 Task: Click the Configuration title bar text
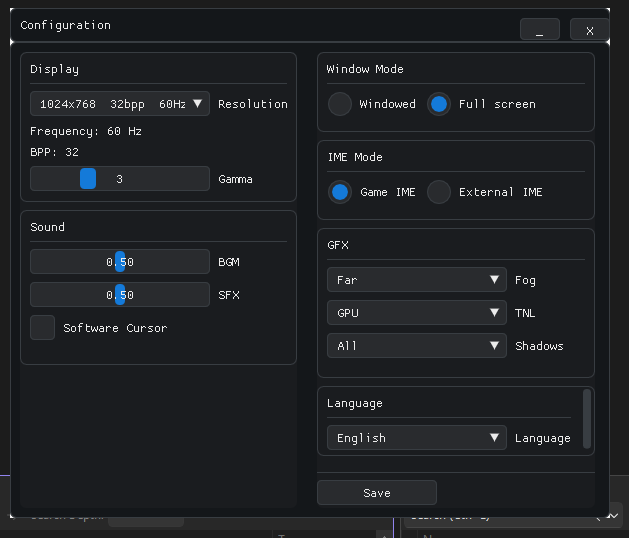(66, 25)
